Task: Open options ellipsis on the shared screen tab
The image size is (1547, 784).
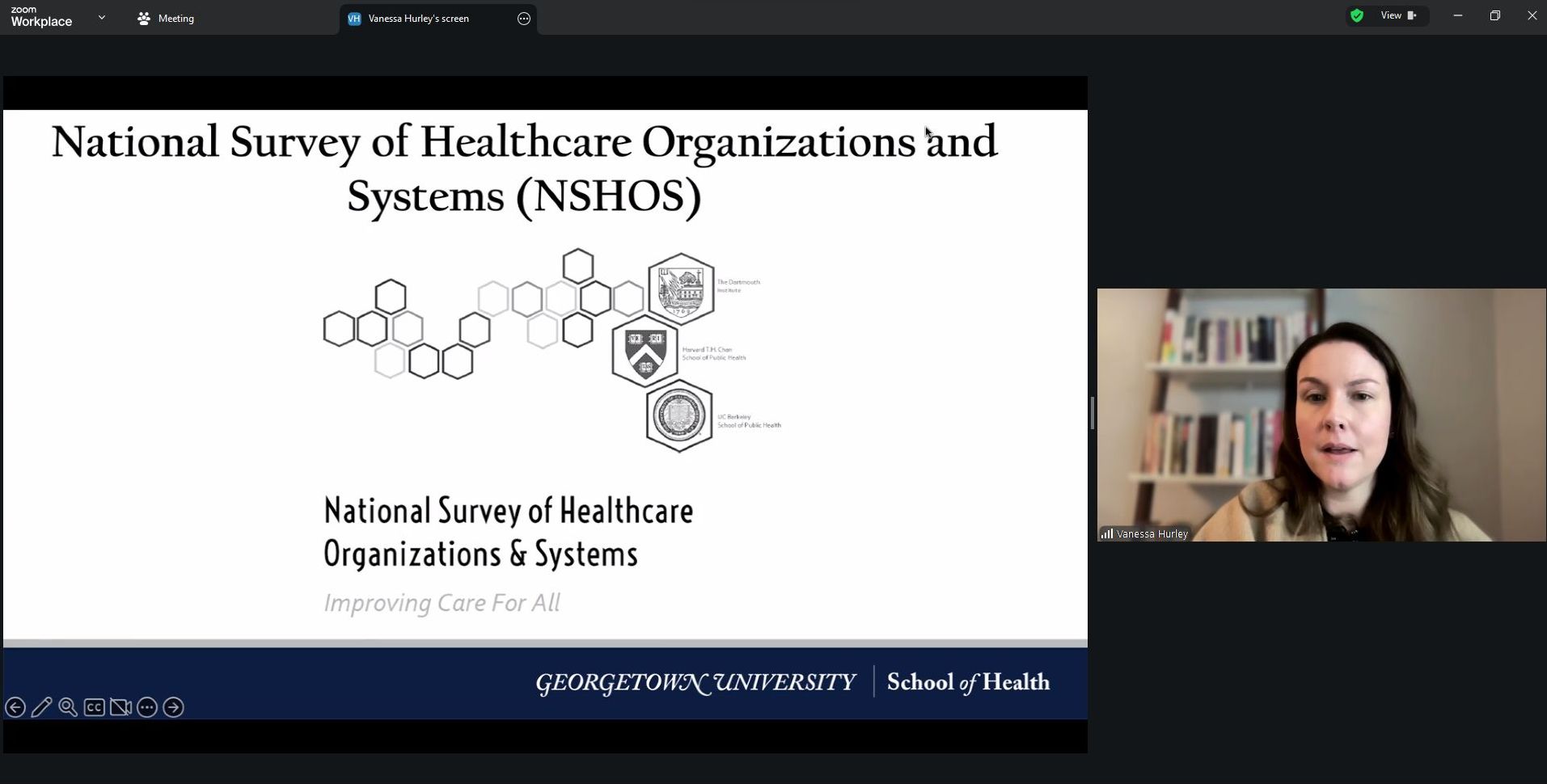Action: pos(524,19)
